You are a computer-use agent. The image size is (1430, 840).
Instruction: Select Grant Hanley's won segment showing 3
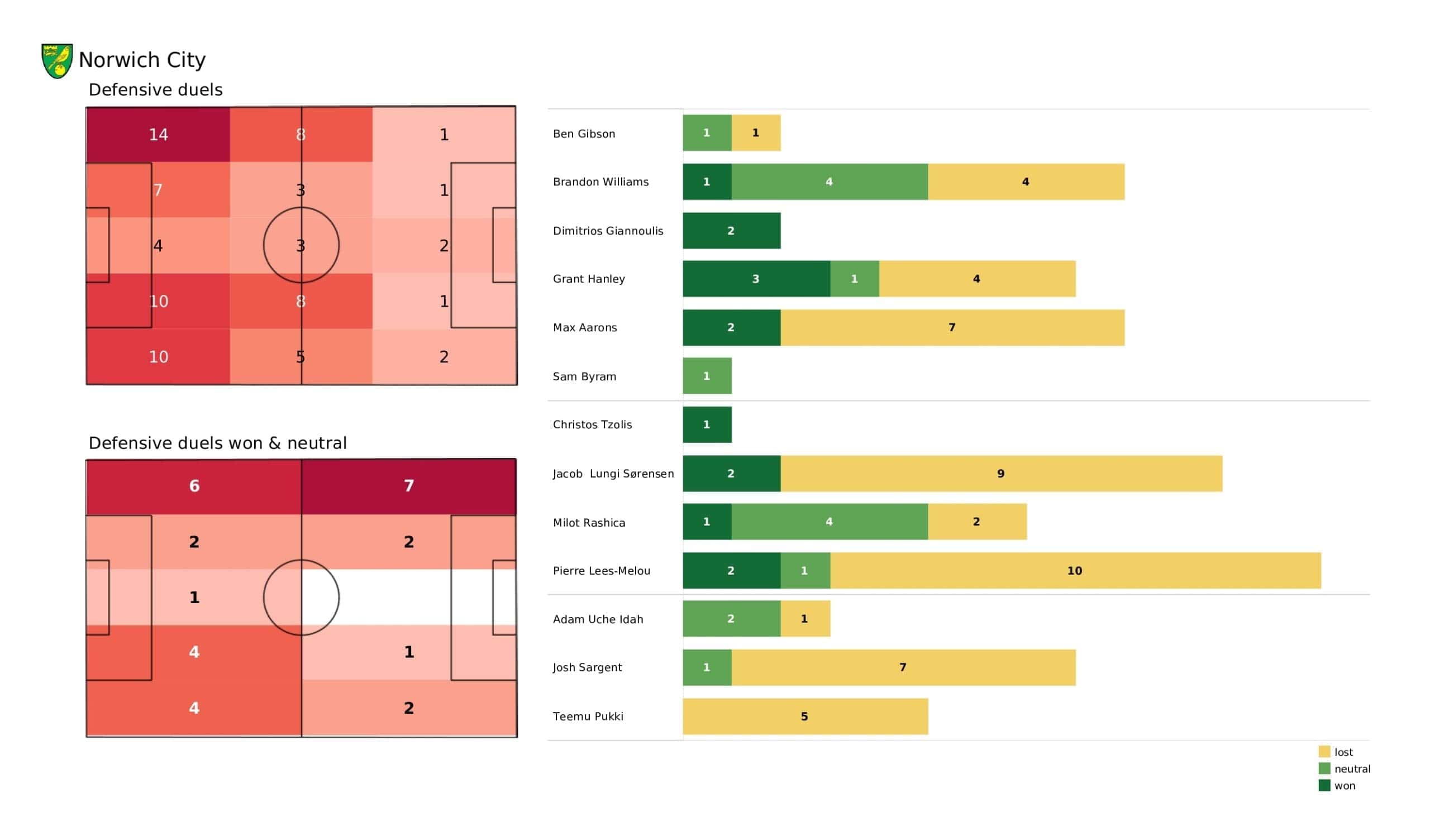coord(756,279)
